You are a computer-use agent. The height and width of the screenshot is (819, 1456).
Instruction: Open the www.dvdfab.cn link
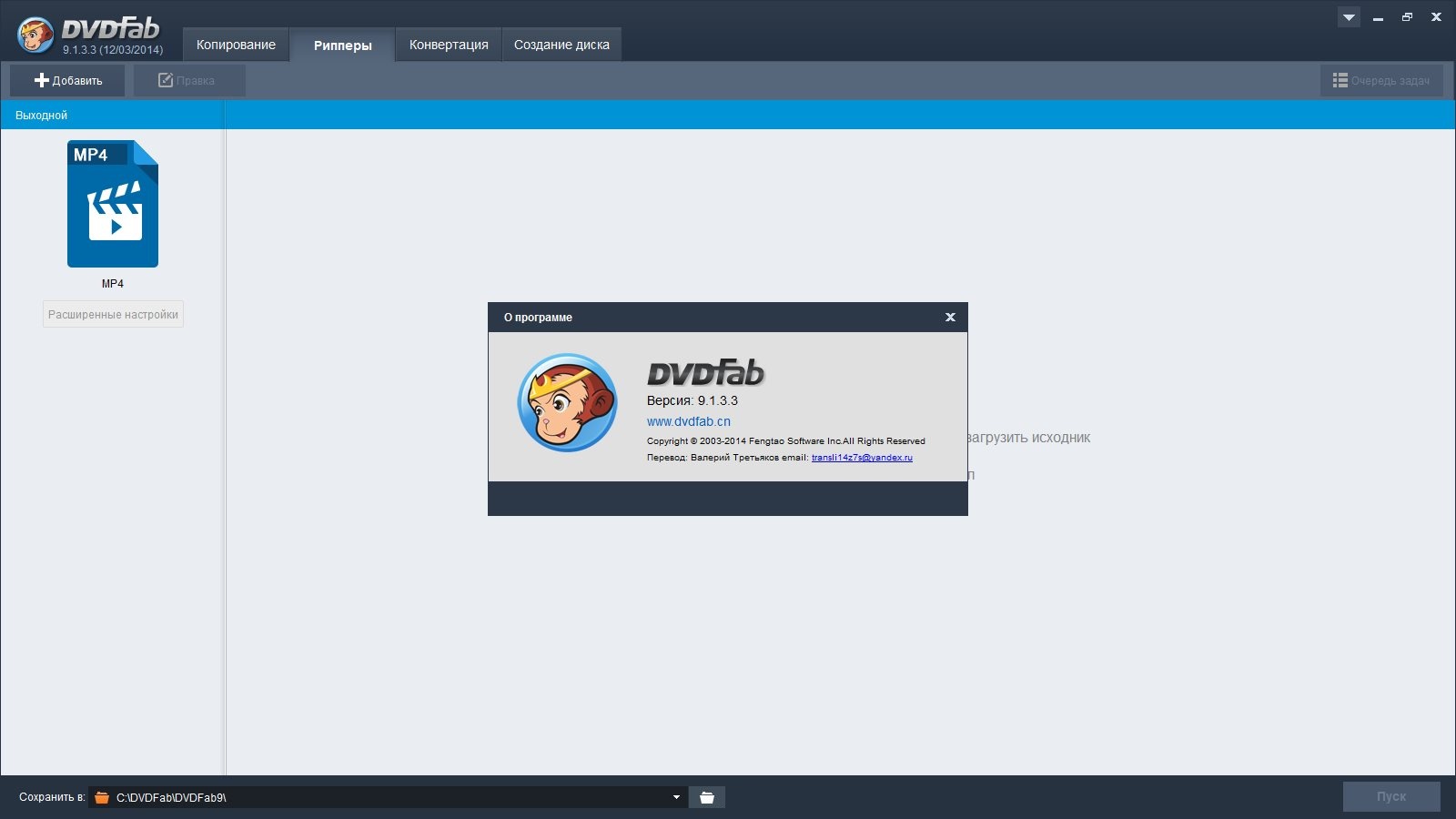coord(689,421)
